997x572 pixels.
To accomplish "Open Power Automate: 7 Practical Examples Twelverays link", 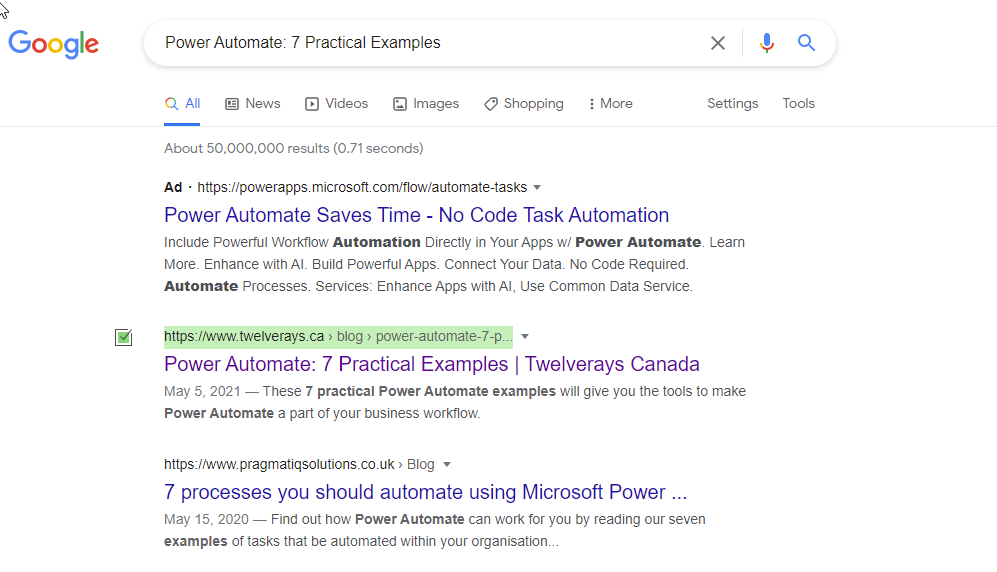I will pos(432,364).
